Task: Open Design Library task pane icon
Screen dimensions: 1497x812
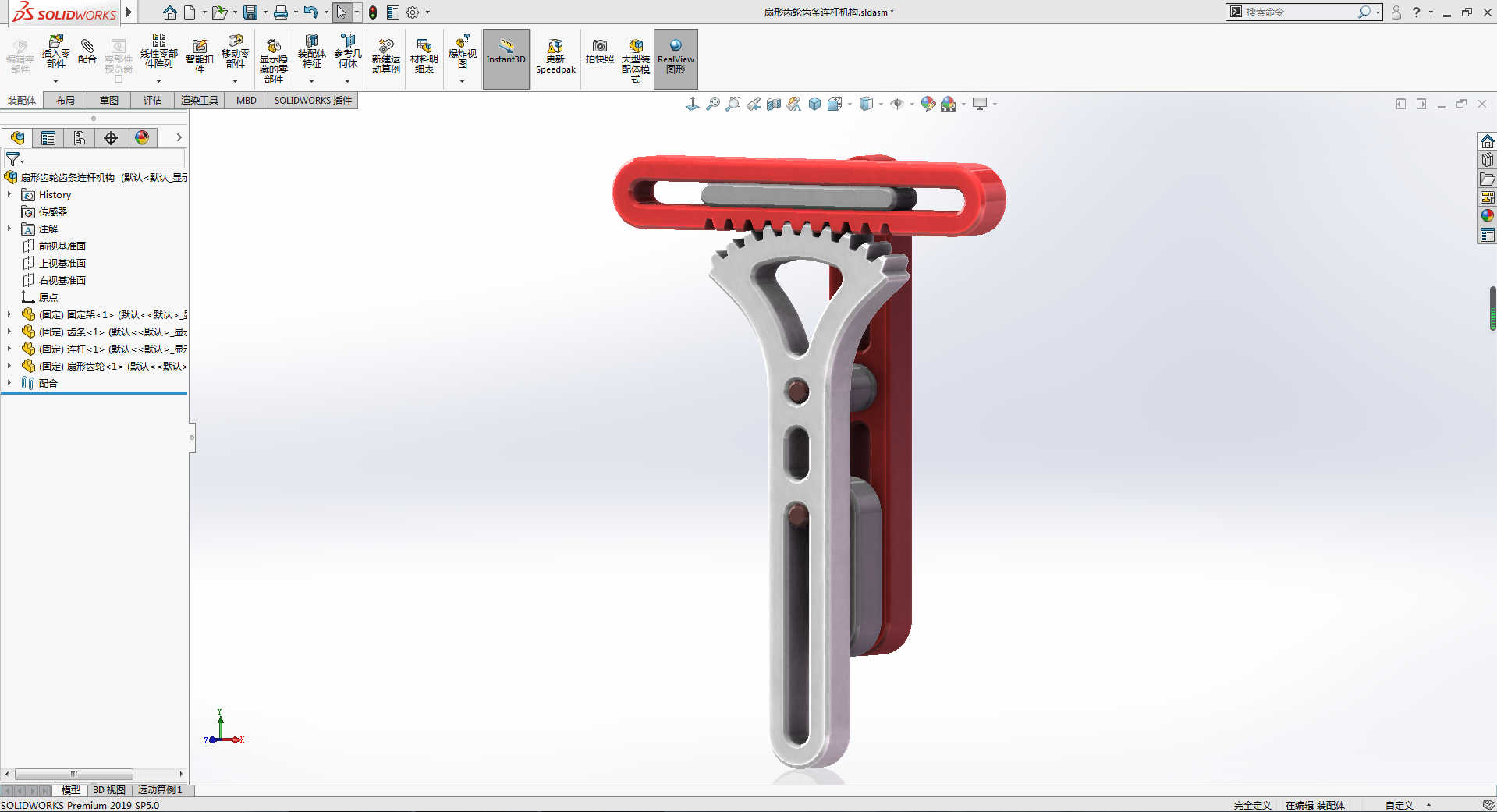Action: tap(1488, 160)
